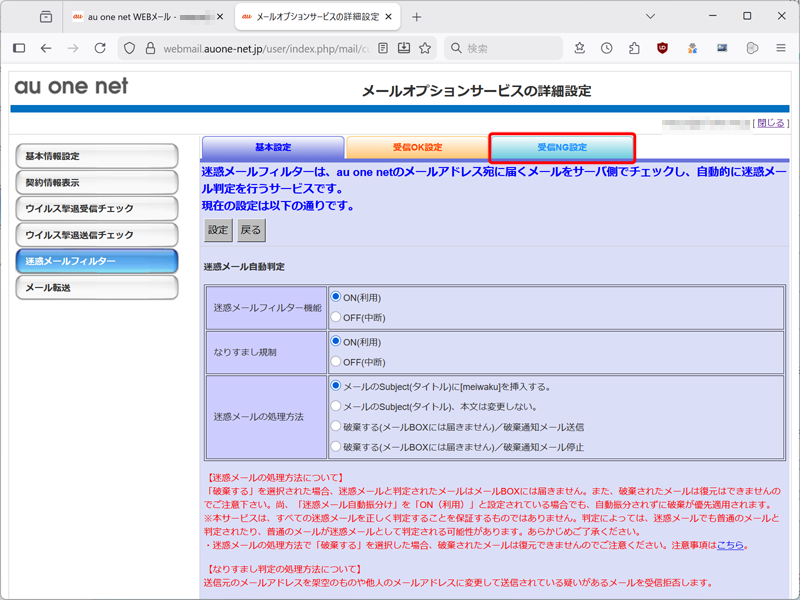Viewport: 800px width, 600px height.
Task: Set 迷惑メールフィルター機能 to OFF(中断)
Action: coord(336,317)
